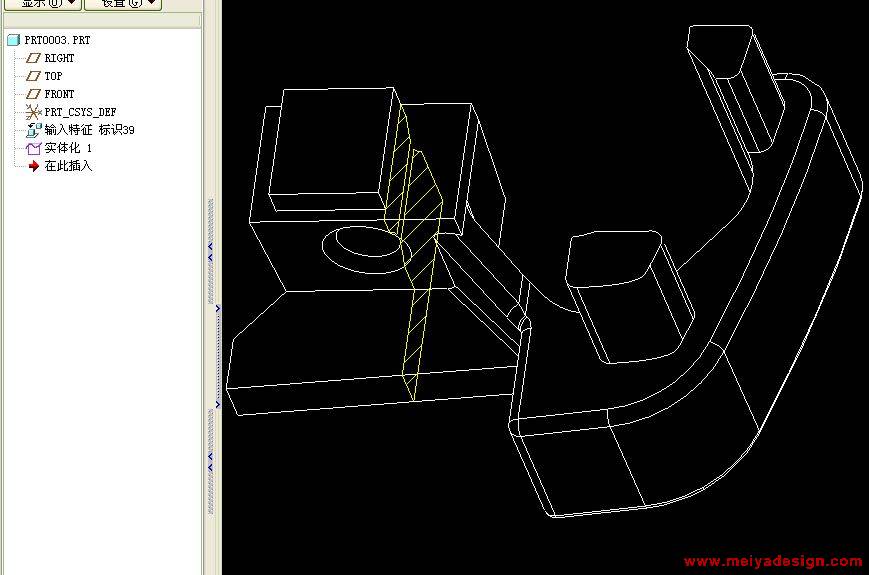Select the 实体化 1 feature label
This screenshot has width=869, height=575.
coord(68,148)
